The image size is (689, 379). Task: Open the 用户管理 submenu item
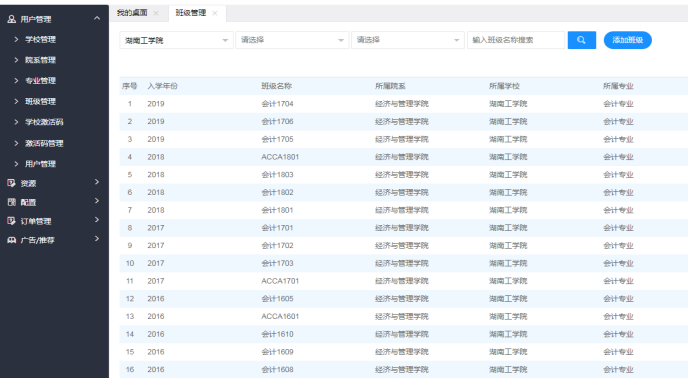coord(40,164)
